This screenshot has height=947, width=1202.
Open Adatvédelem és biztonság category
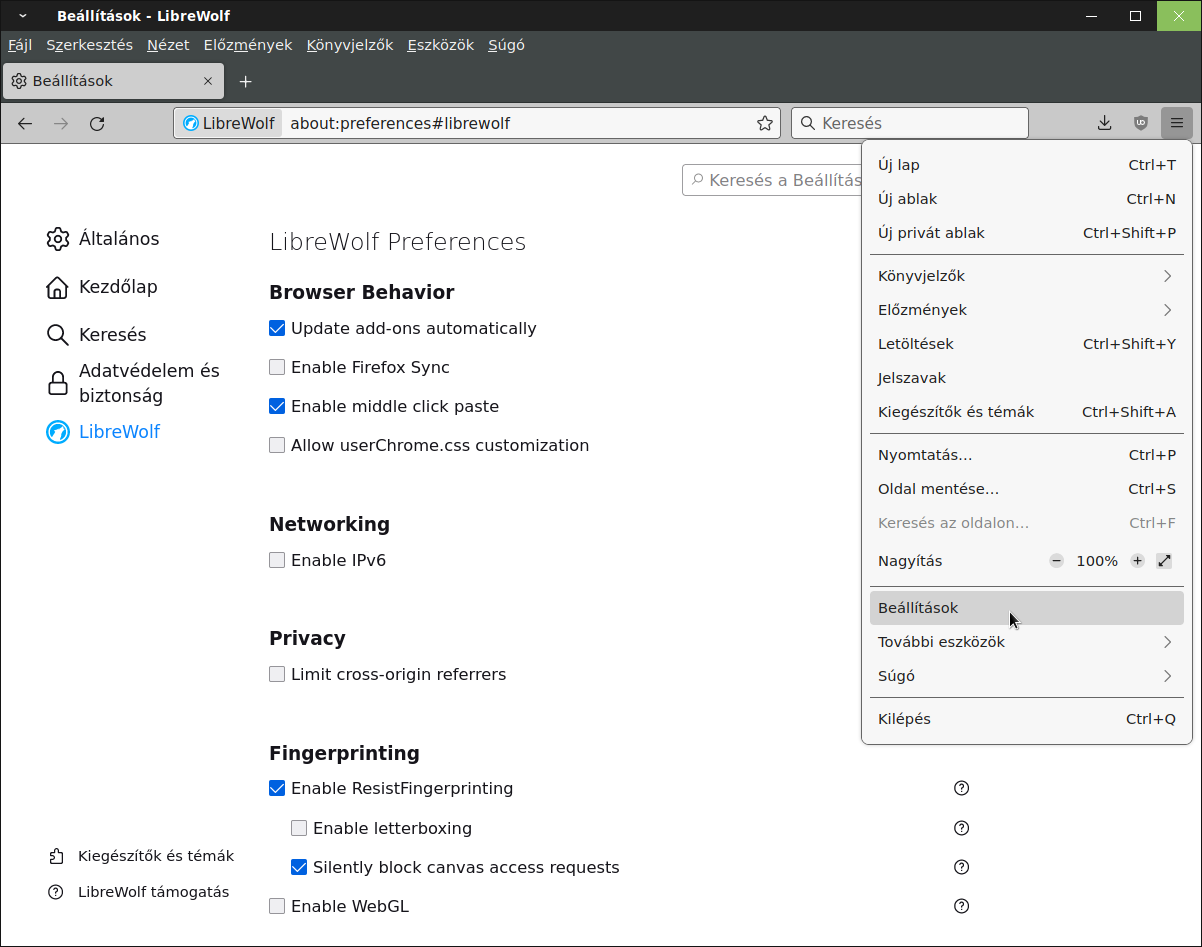pyautogui.click(x=133, y=383)
